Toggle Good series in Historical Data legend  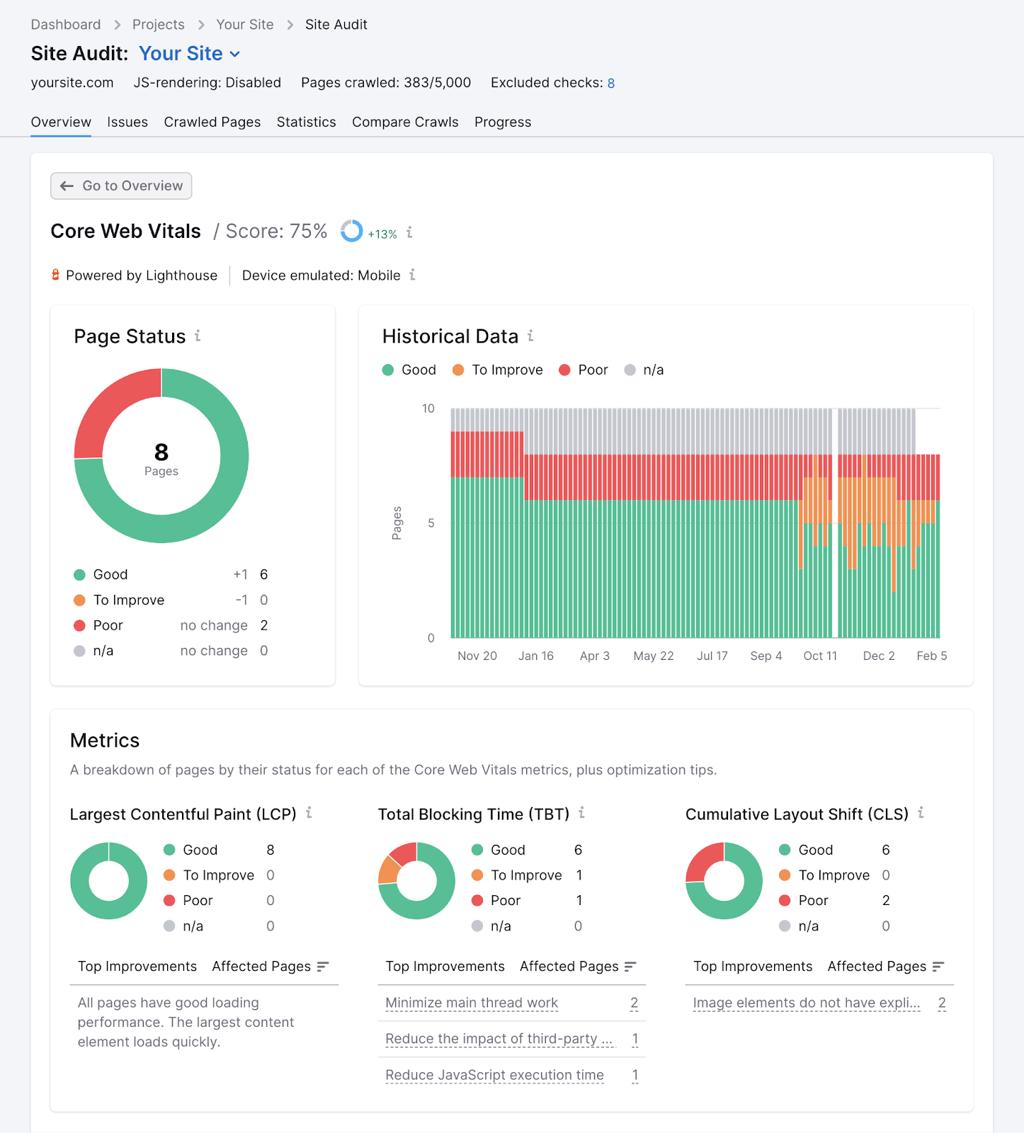click(409, 370)
